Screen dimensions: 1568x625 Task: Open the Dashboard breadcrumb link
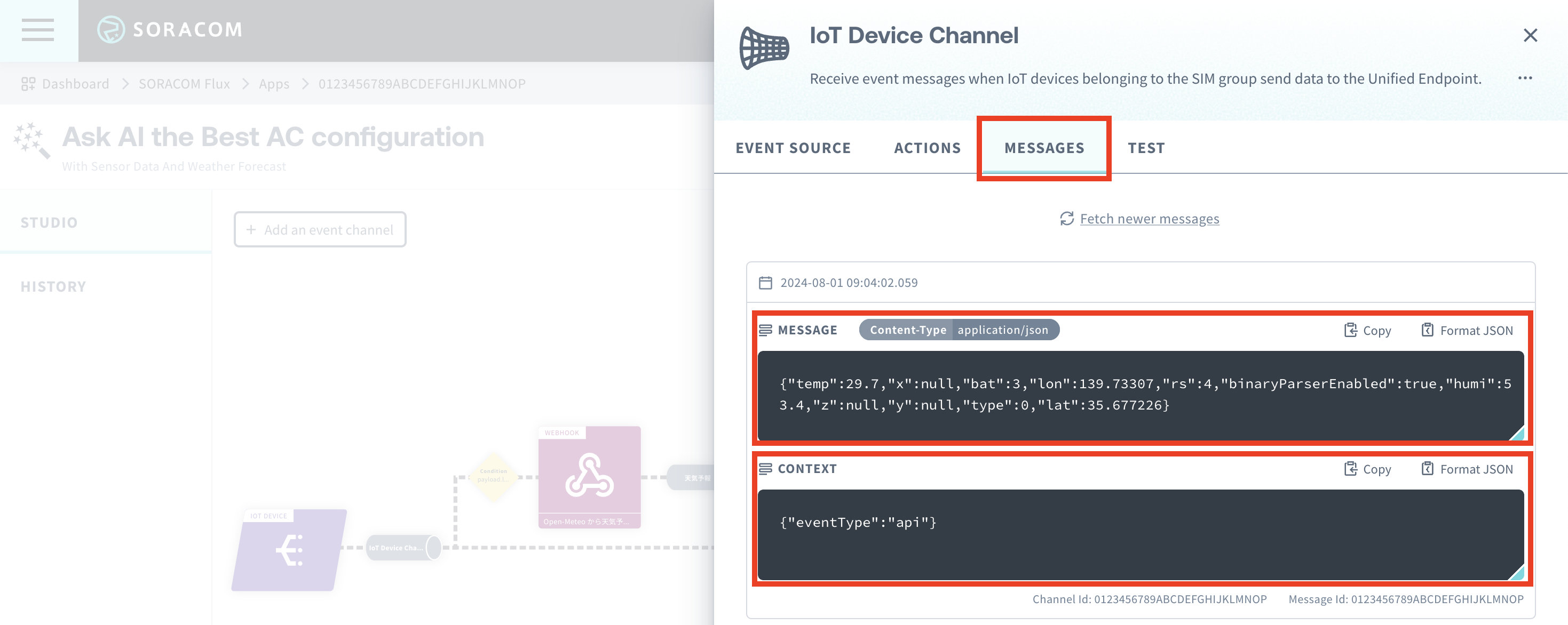point(75,84)
